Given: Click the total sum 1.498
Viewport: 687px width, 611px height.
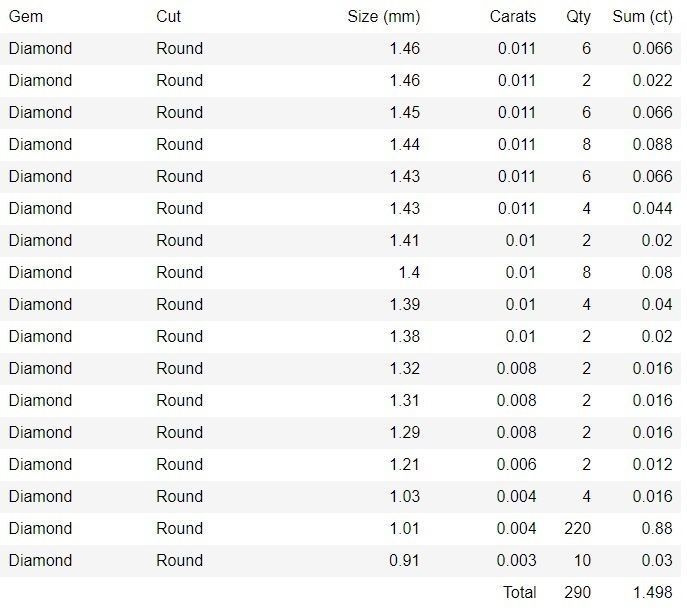Looking at the screenshot, I should pyautogui.click(x=652, y=592).
